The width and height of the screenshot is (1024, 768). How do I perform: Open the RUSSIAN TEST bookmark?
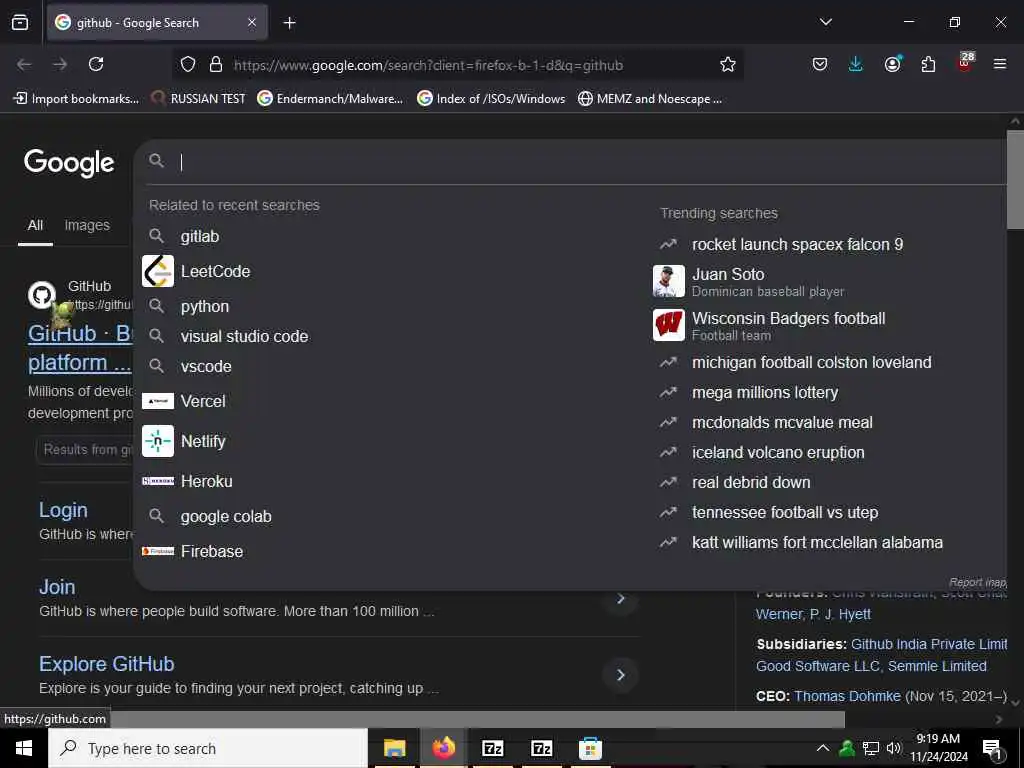point(199,99)
